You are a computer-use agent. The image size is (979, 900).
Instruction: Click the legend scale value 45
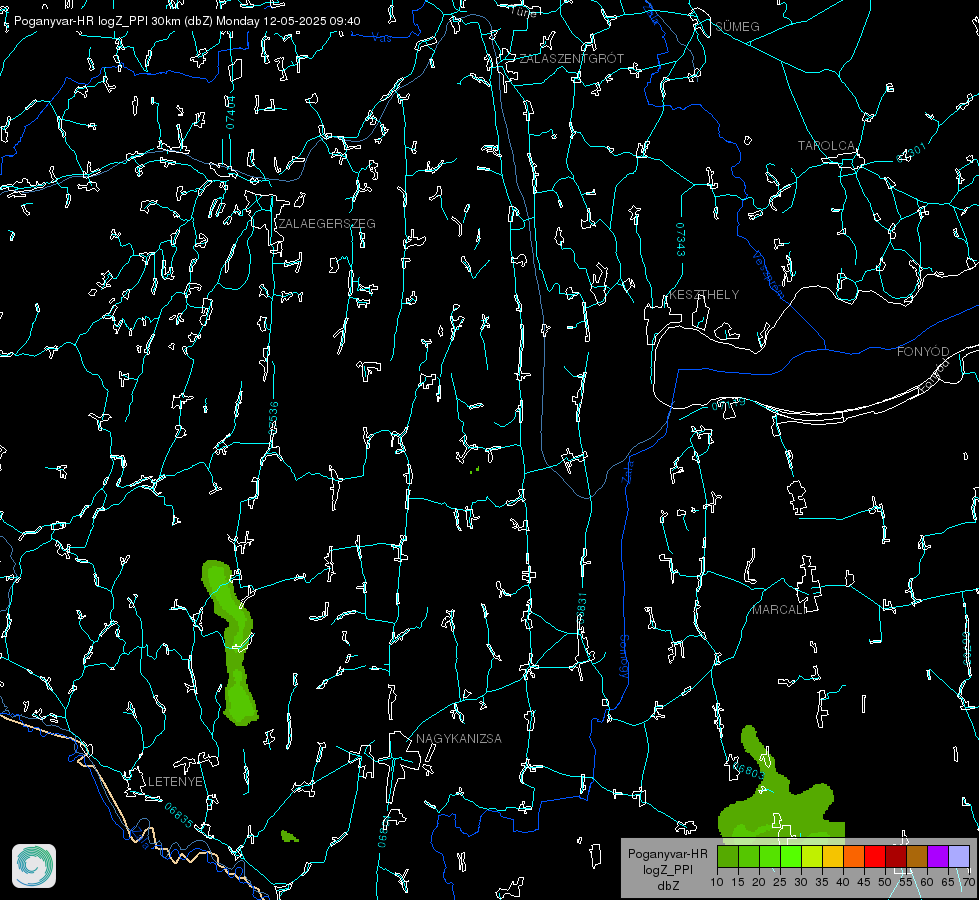point(864,883)
